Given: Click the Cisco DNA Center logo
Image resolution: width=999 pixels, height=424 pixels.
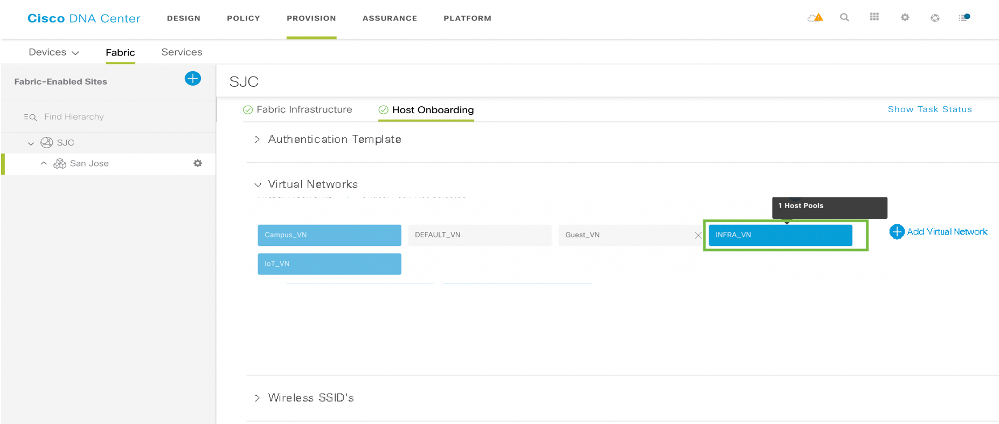Looking at the screenshot, I should 84,18.
